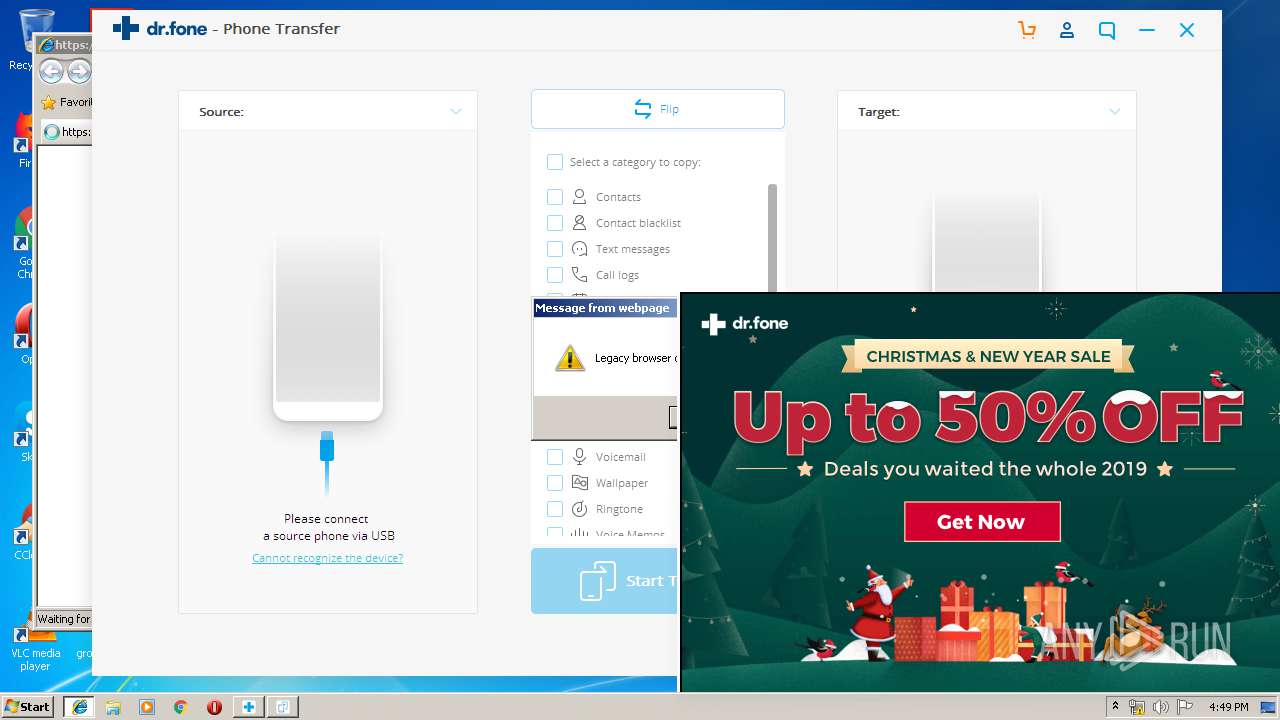
Task: Click the 'Contacts' category label
Action: [x=618, y=197]
